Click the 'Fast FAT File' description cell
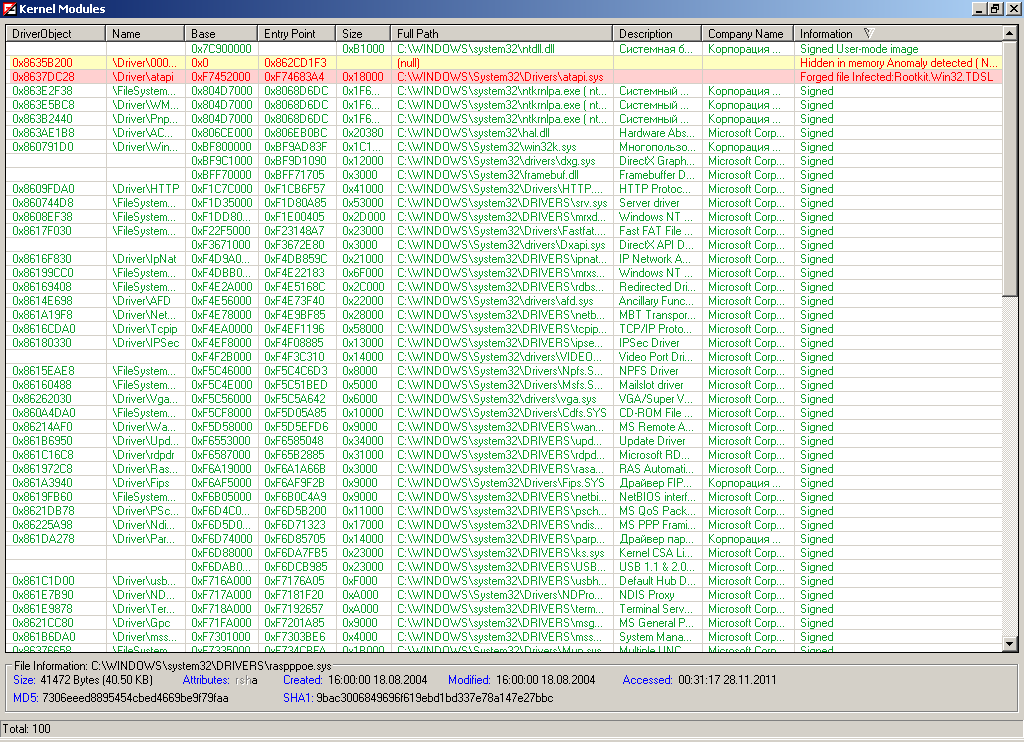Viewport: 1024px width, 742px height. coord(656,231)
